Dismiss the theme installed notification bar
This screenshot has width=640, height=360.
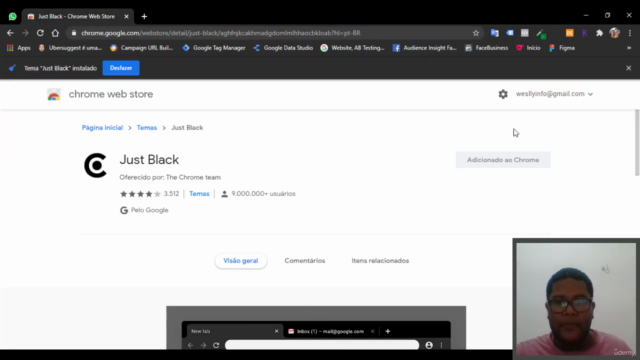point(629,68)
